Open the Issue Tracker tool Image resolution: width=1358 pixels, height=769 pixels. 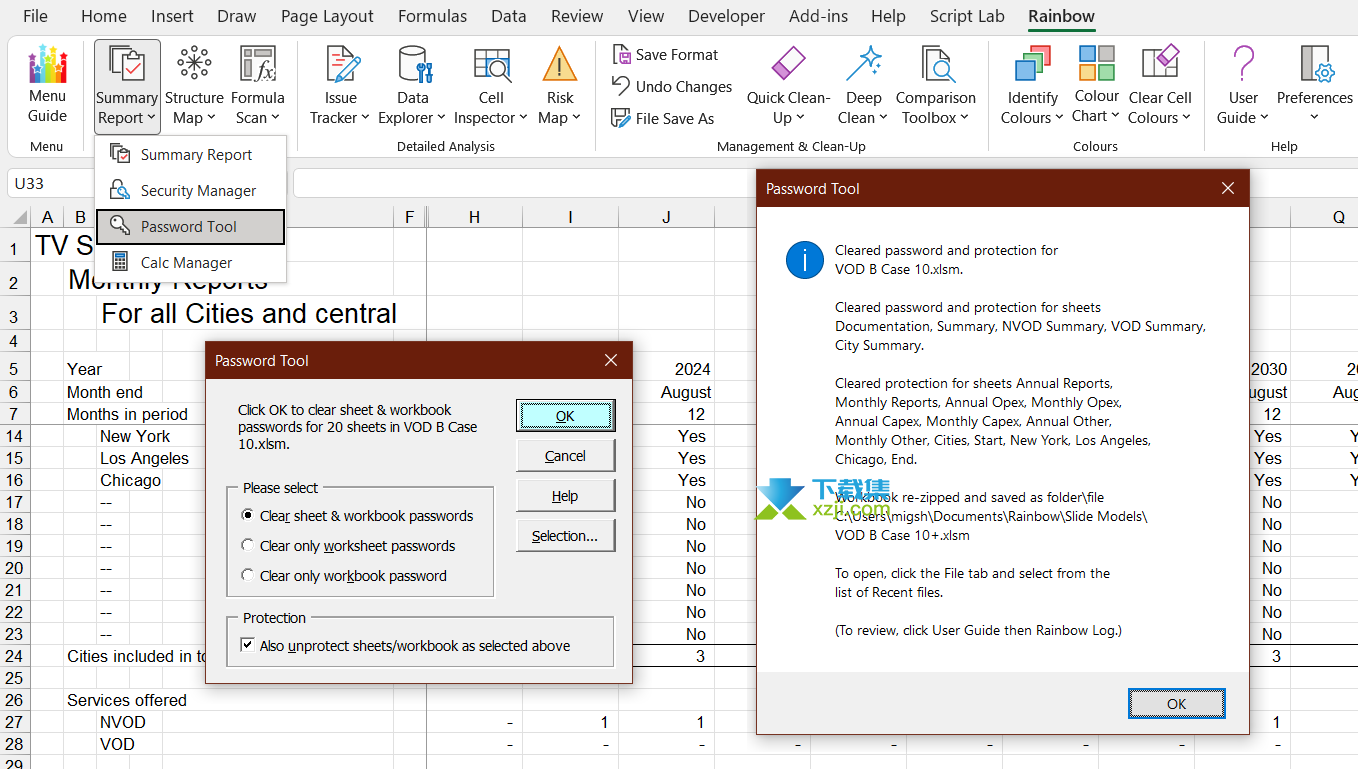[x=341, y=65]
